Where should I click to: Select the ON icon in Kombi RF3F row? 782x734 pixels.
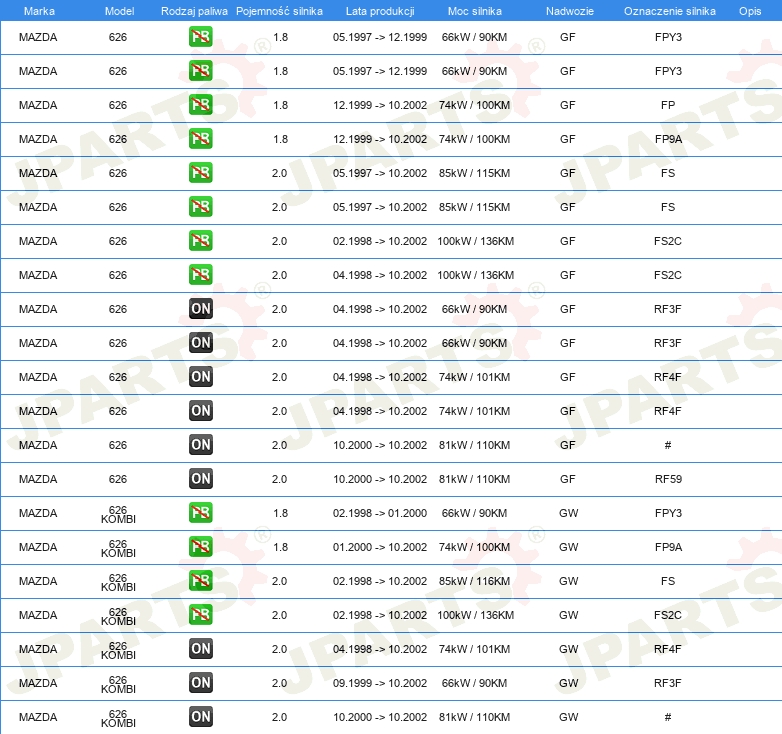pos(201,683)
